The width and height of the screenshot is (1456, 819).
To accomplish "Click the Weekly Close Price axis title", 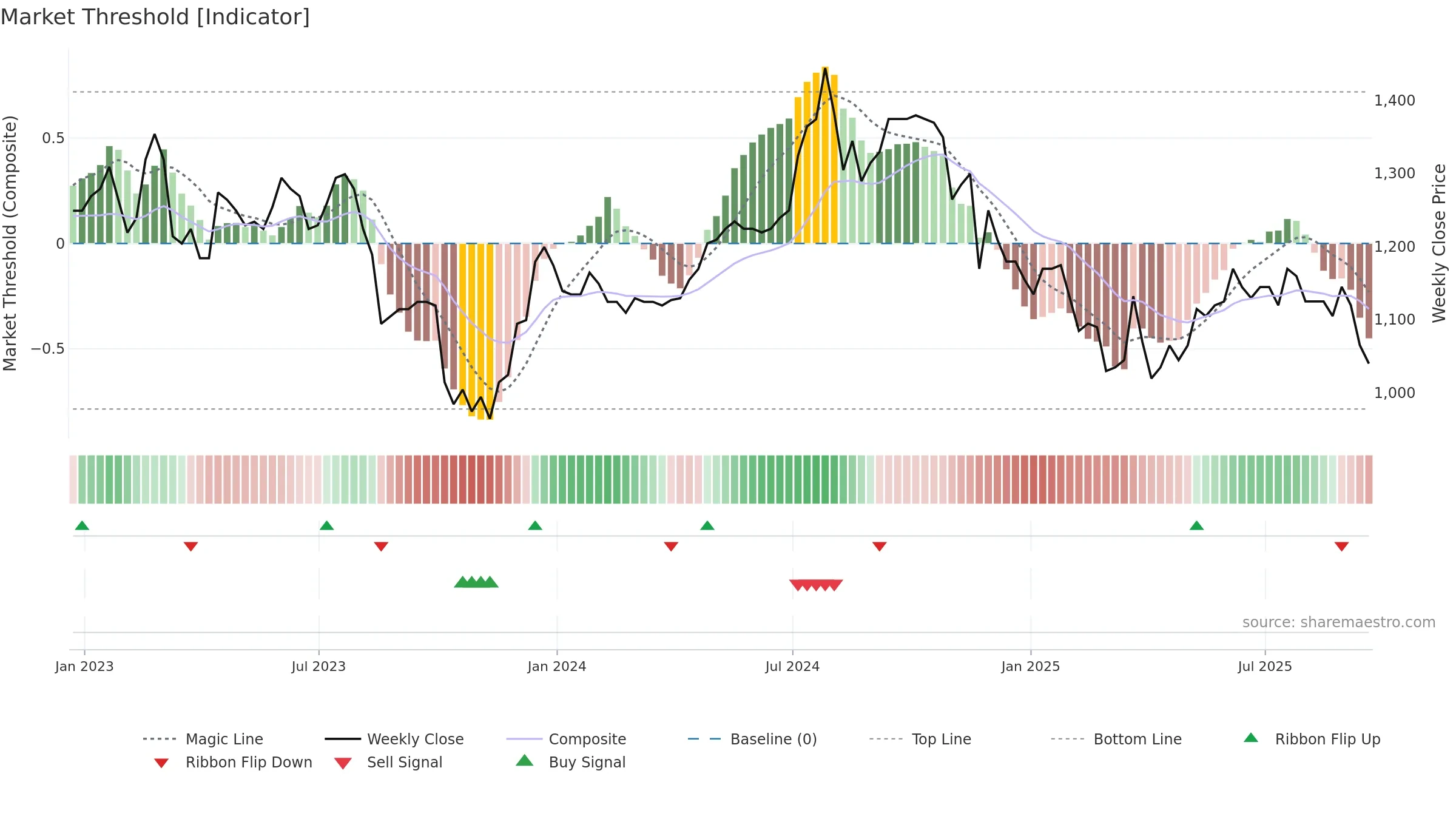I will tap(1439, 243).
